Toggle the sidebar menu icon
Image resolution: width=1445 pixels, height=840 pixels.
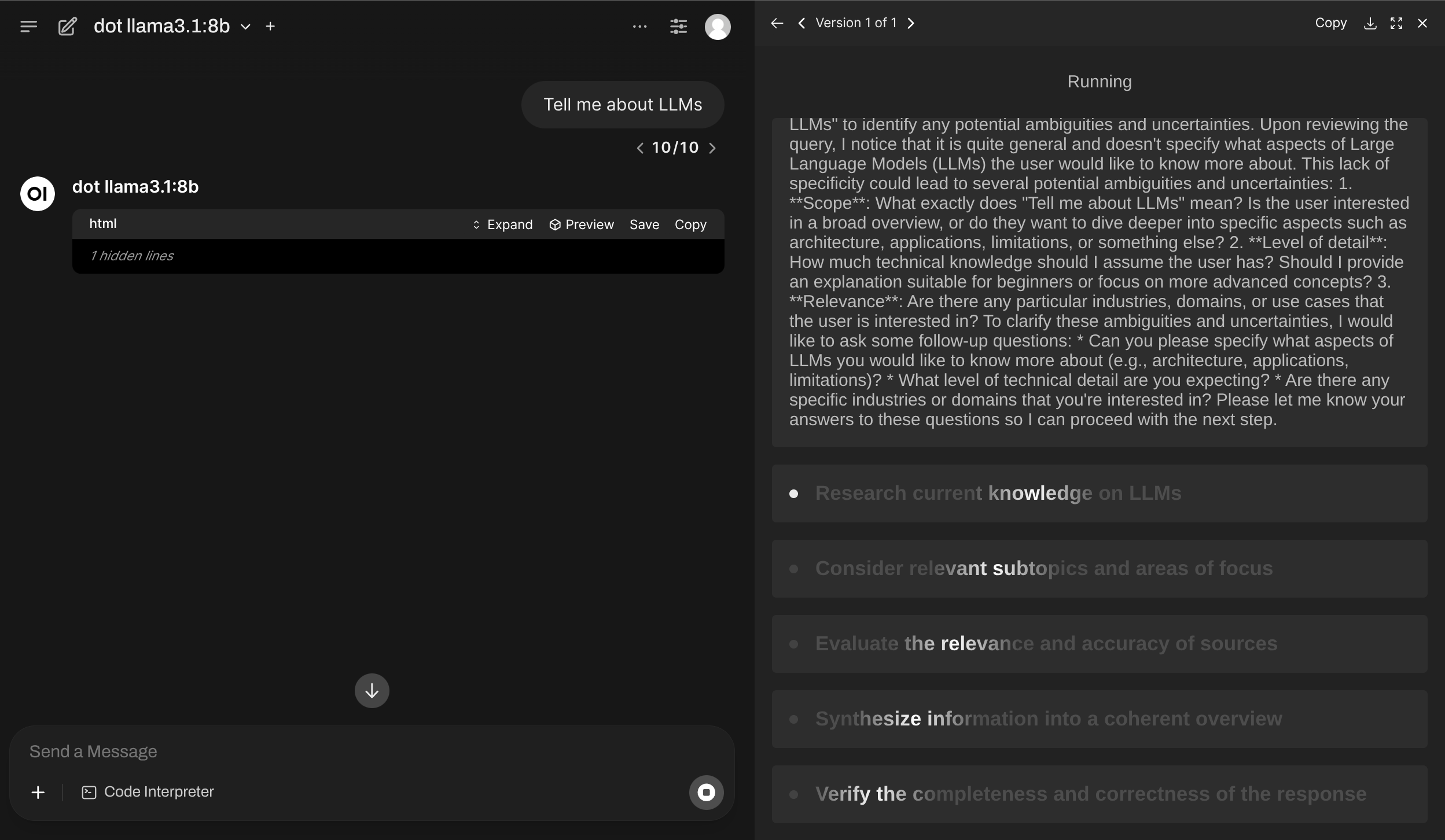pos(28,27)
